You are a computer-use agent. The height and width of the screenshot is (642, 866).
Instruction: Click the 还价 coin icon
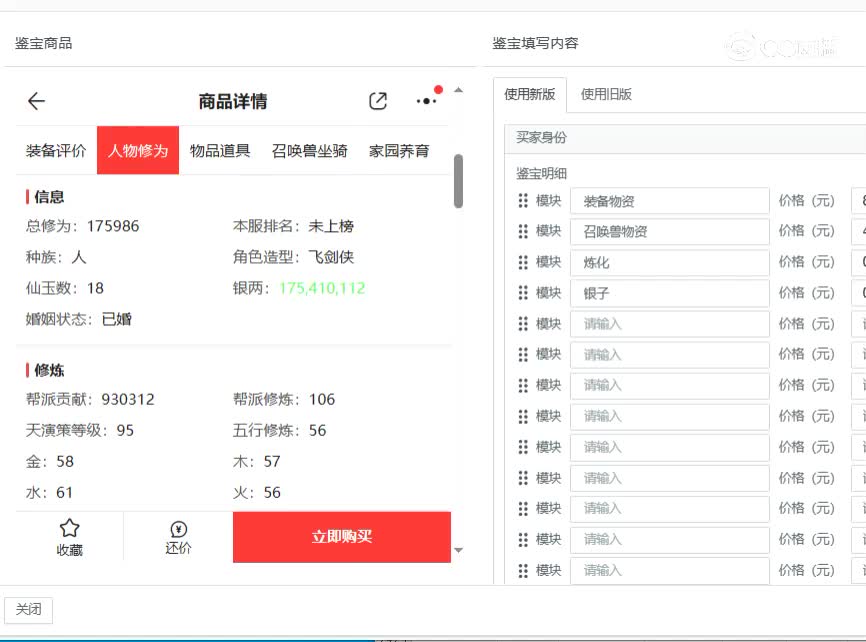(178, 527)
